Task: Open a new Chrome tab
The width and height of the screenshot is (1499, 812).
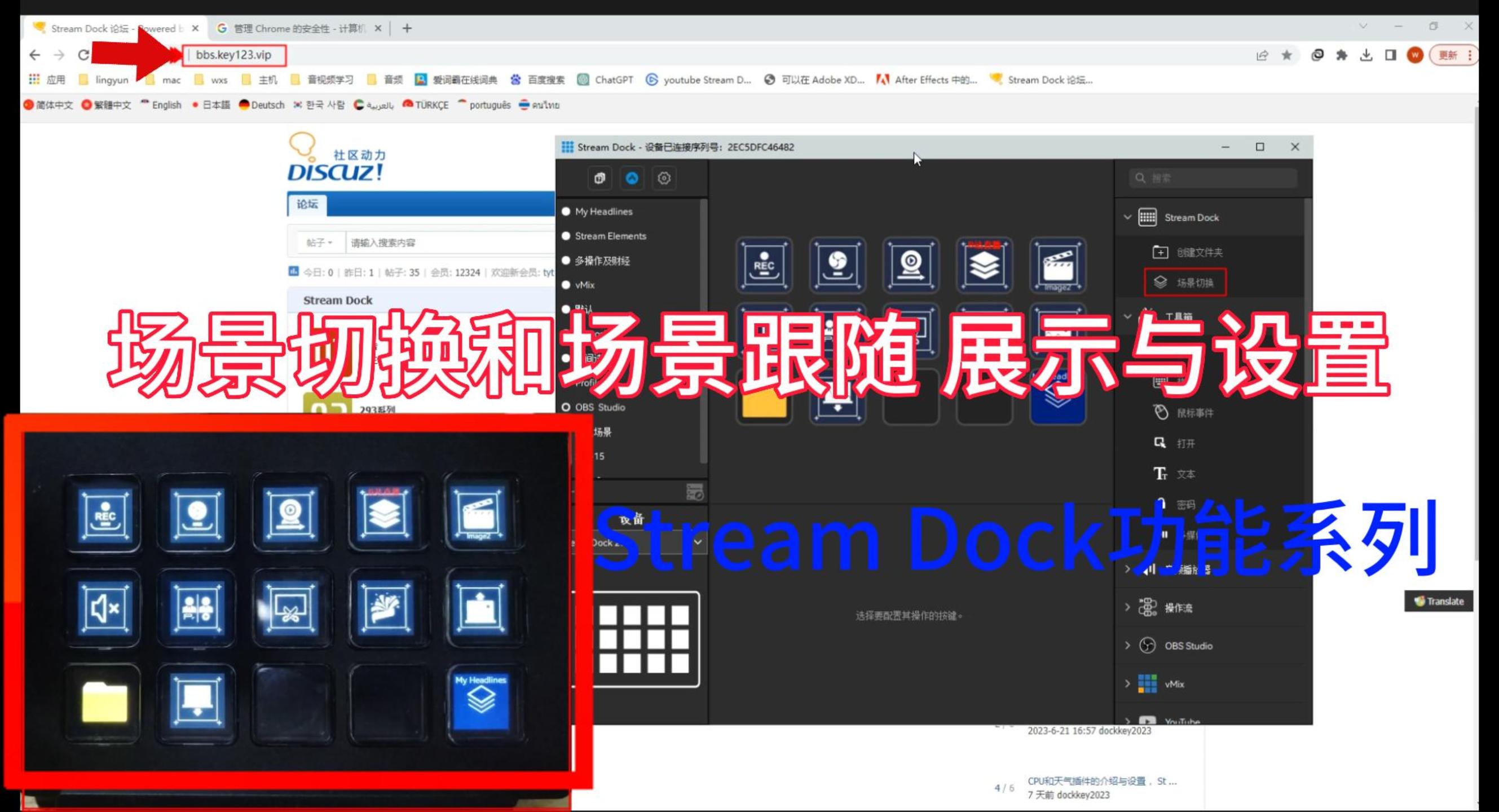Action: point(407,28)
